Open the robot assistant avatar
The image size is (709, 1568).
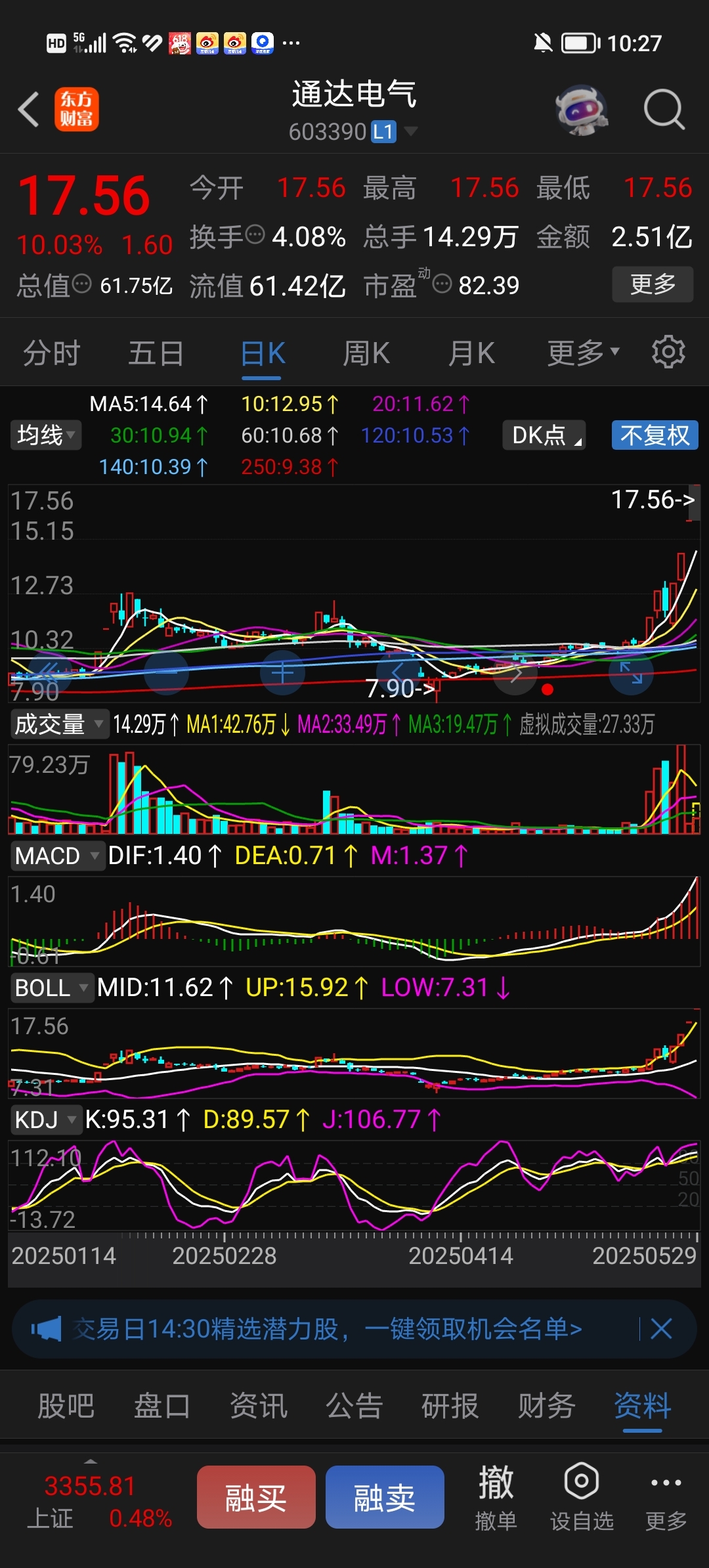pyautogui.click(x=581, y=110)
